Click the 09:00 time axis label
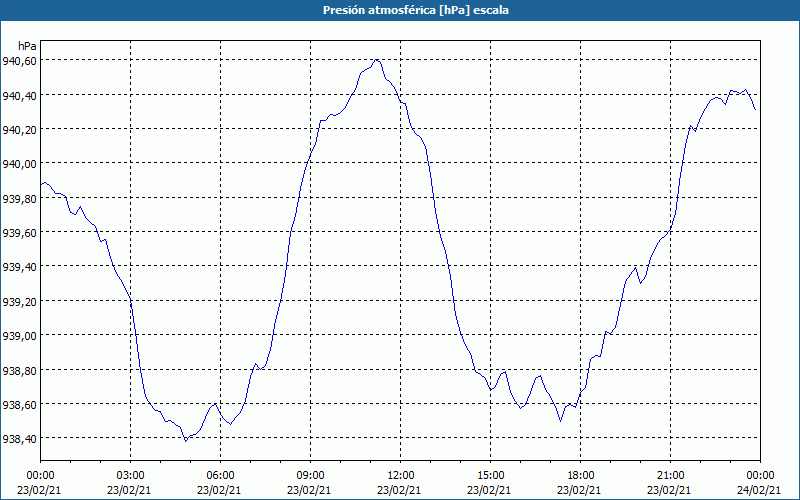 tap(310, 476)
